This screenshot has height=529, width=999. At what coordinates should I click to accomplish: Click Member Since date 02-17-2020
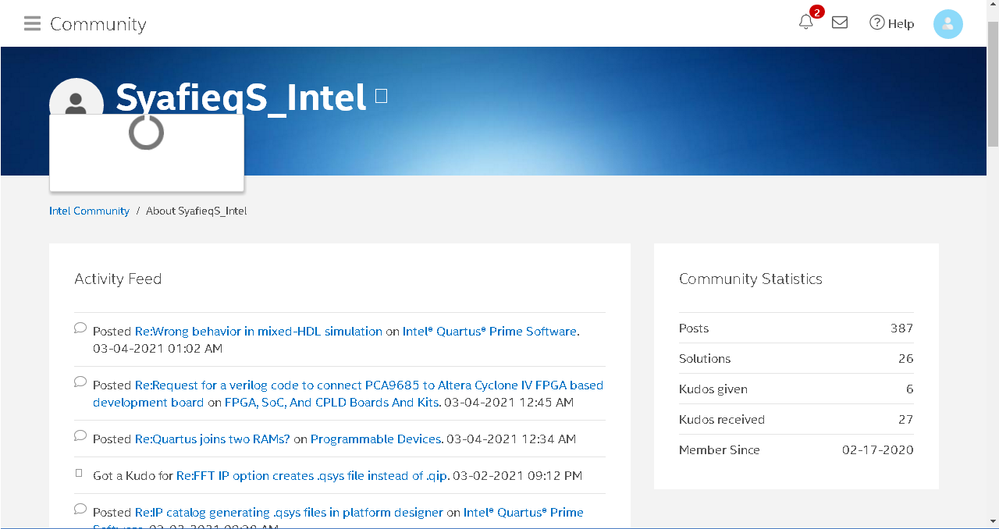[877, 450]
